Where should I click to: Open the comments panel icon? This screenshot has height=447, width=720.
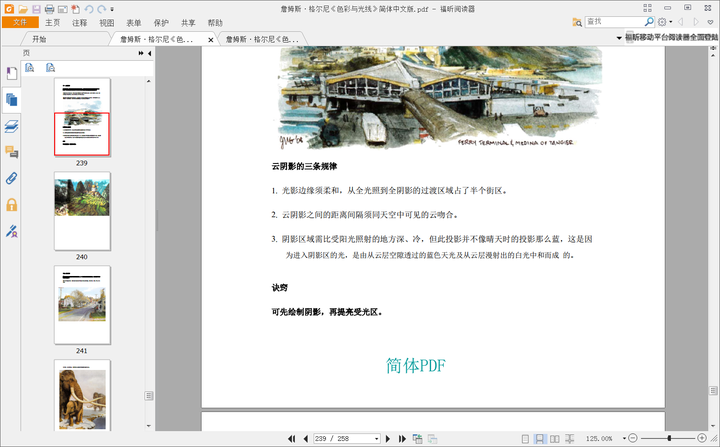point(11,152)
